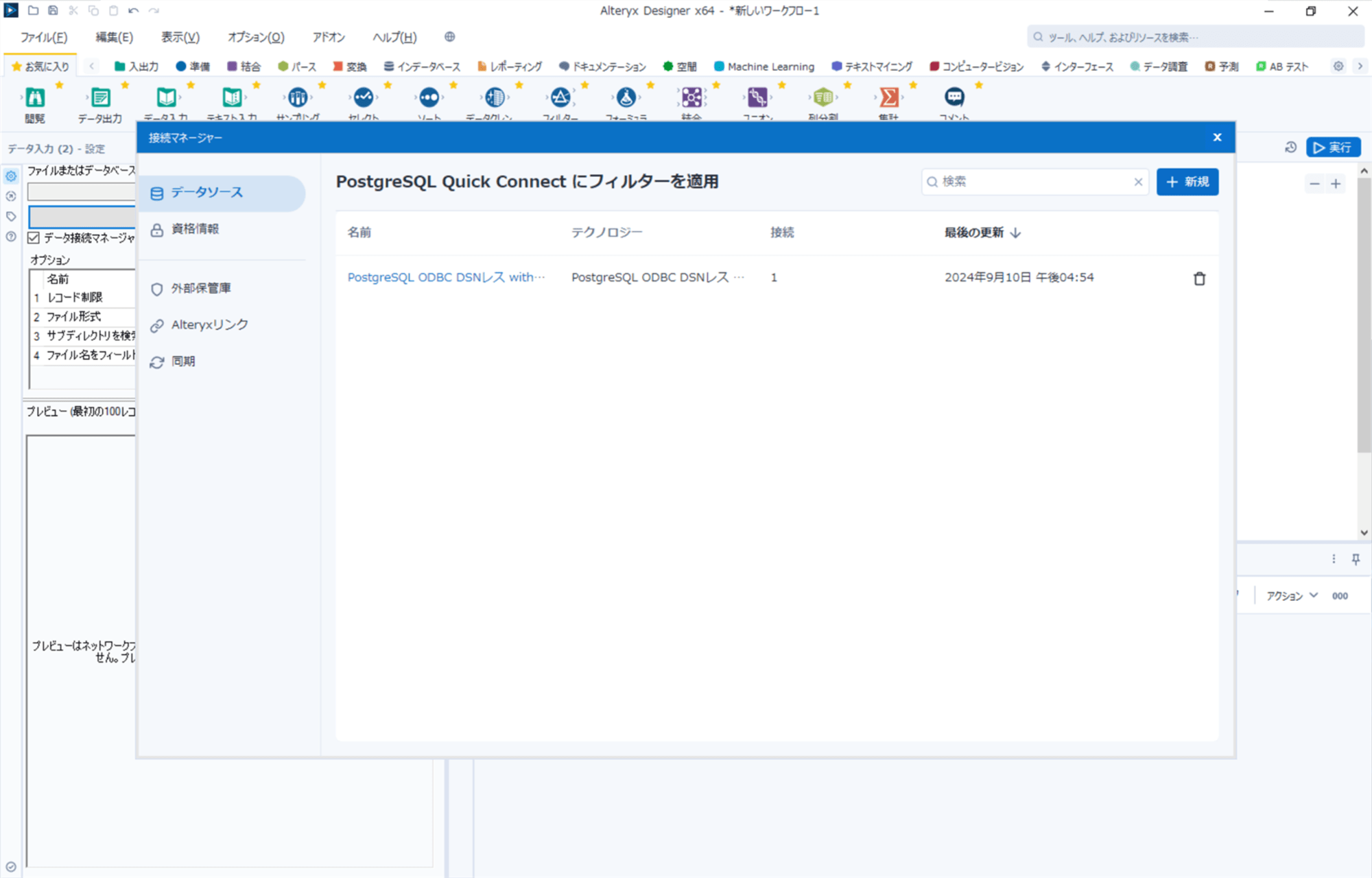Open the 表示(V) menu
Image resolution: width=1372 pixels, height=878 pixels.
pyautogui.click(x=180, y=37)
